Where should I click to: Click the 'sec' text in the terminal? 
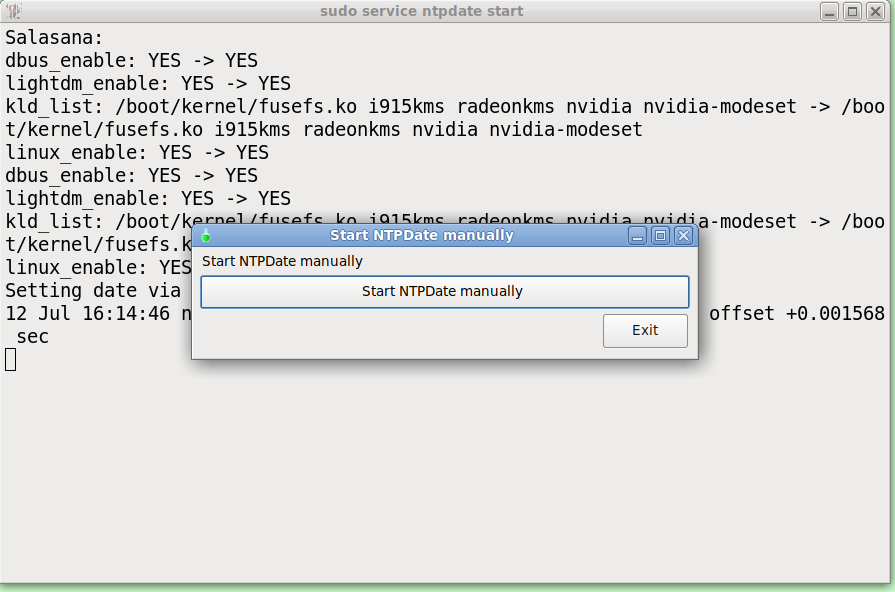(x=33, y=337)
